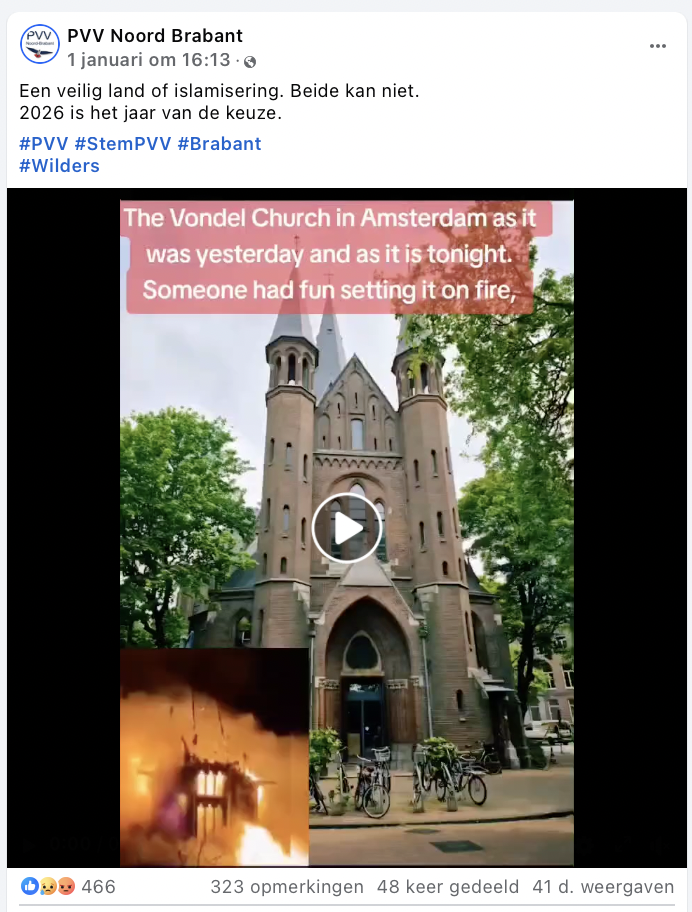
Task: Open the #Brabant hashtag
Action: click(219, 144)
